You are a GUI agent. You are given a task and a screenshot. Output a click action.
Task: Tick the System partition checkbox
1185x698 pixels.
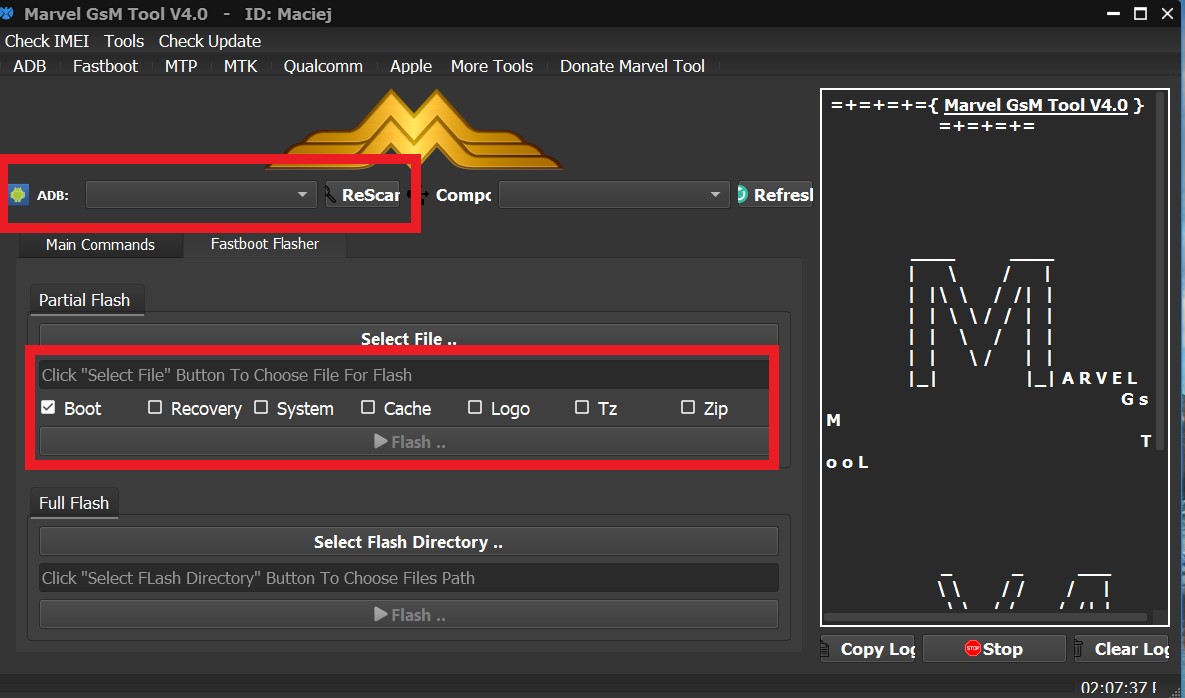pos(262,408)
